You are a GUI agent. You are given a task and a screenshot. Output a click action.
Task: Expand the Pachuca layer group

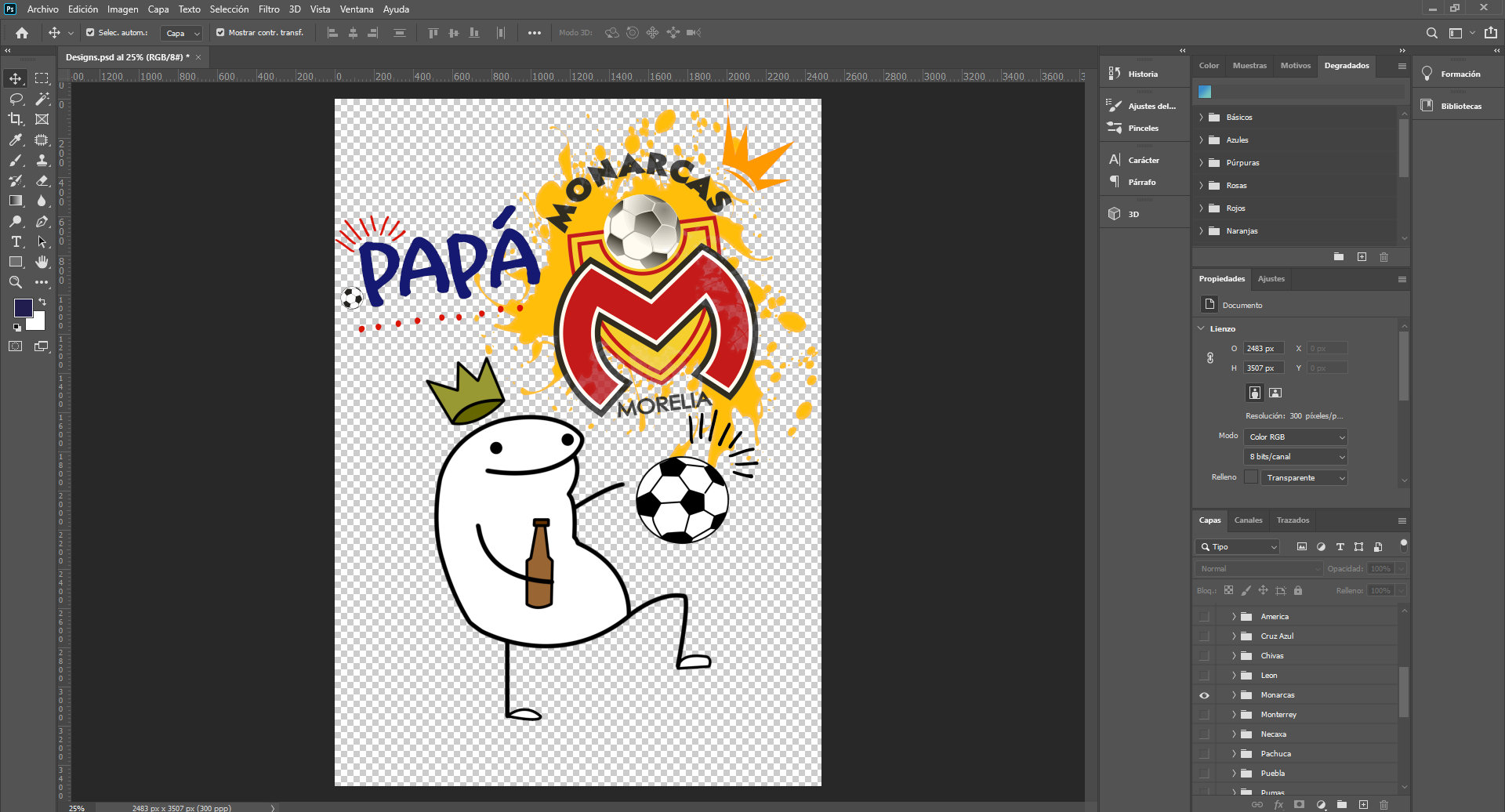tap(1233, 753)
